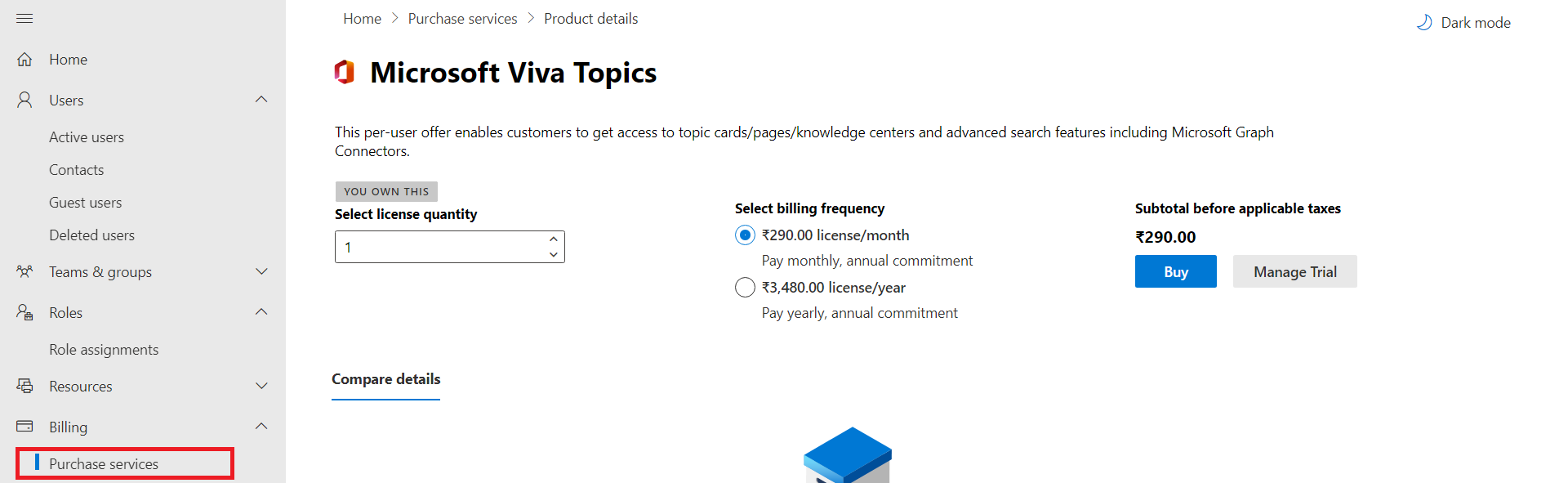The width and height of the screenshot is (1568, 483).
Task: Expand the Resources section chevron
Action: click(x=261, y=386)
